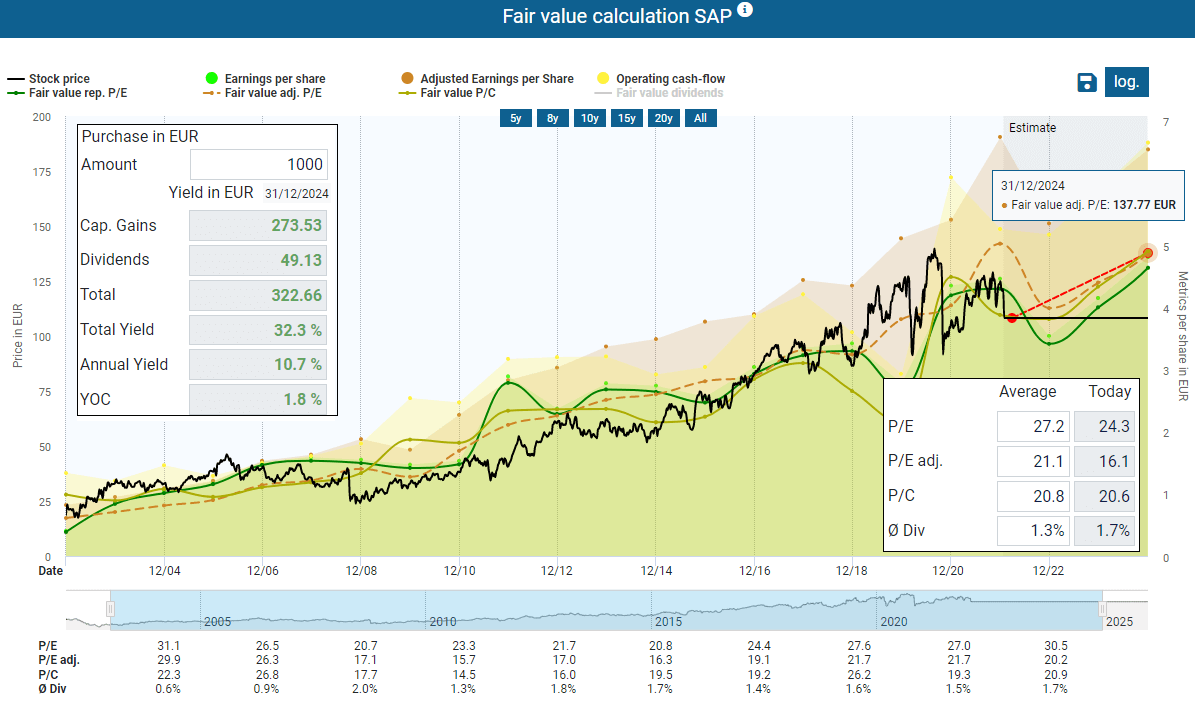Click the Estimate label on the chart
Screen dimensions: 1195x708
point(1033,128)
